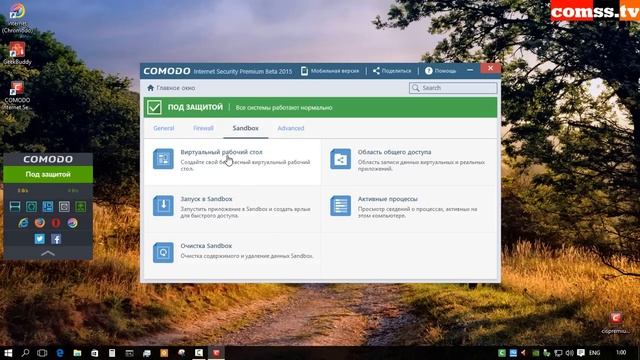The height and width of the screenshot is (360, 640).
Task: Open Task View on the taskbar
Action: tap(42, 353)
